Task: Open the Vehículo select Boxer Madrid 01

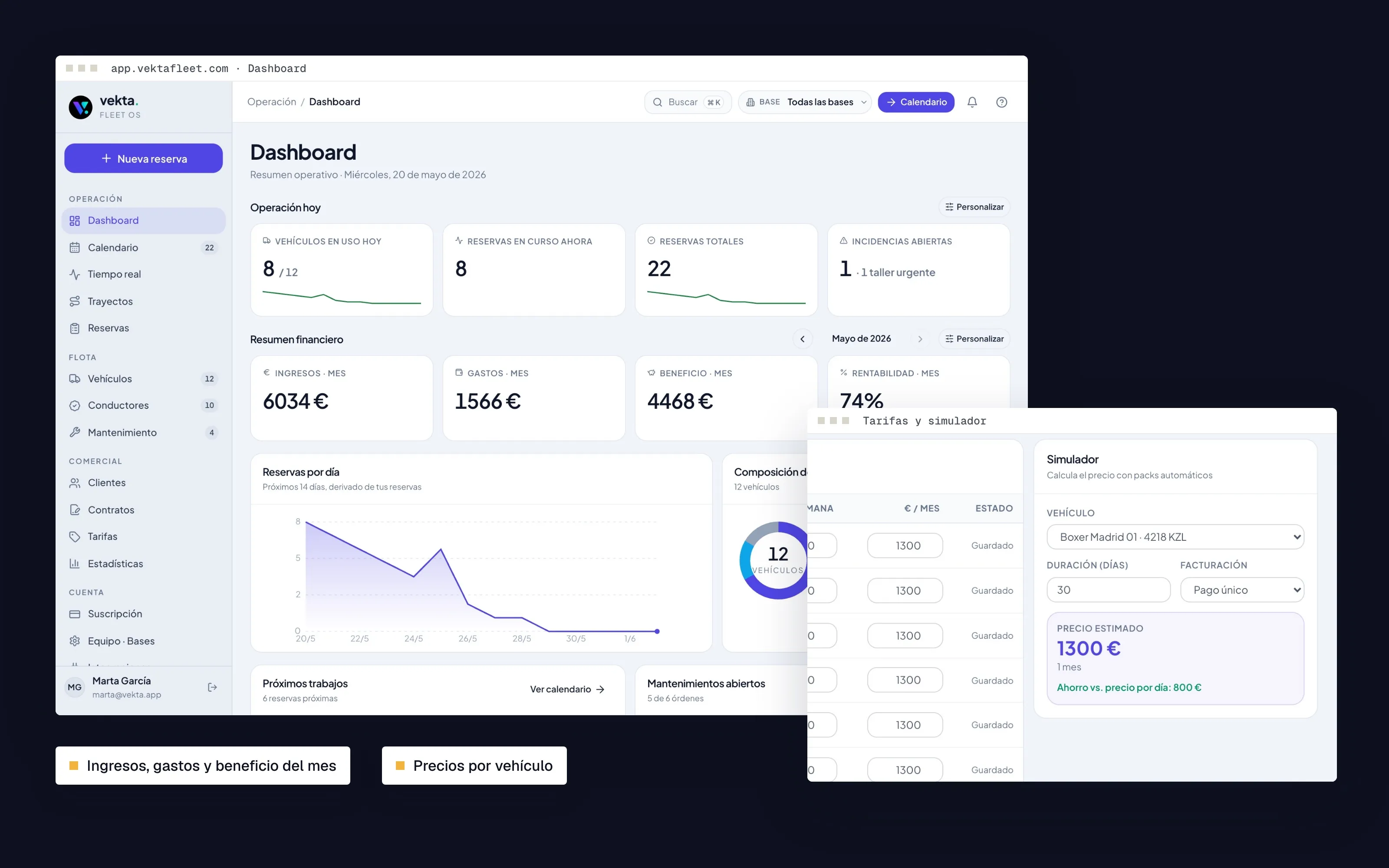Action: [1175, 537]
